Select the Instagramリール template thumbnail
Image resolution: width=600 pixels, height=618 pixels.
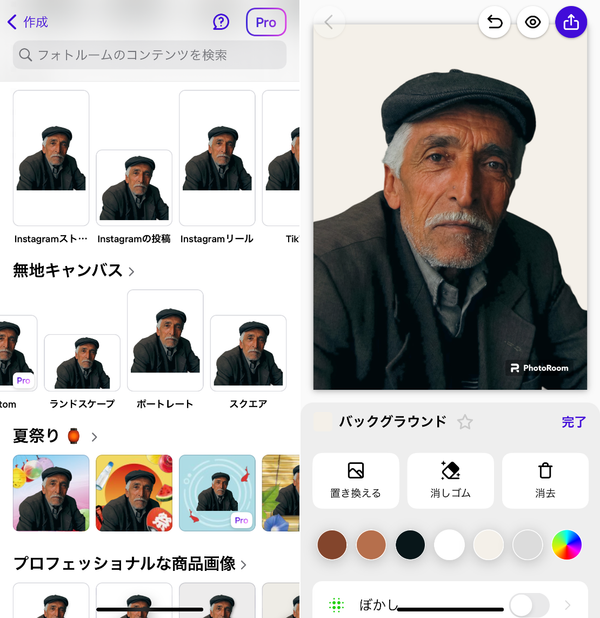click(217, 158)
